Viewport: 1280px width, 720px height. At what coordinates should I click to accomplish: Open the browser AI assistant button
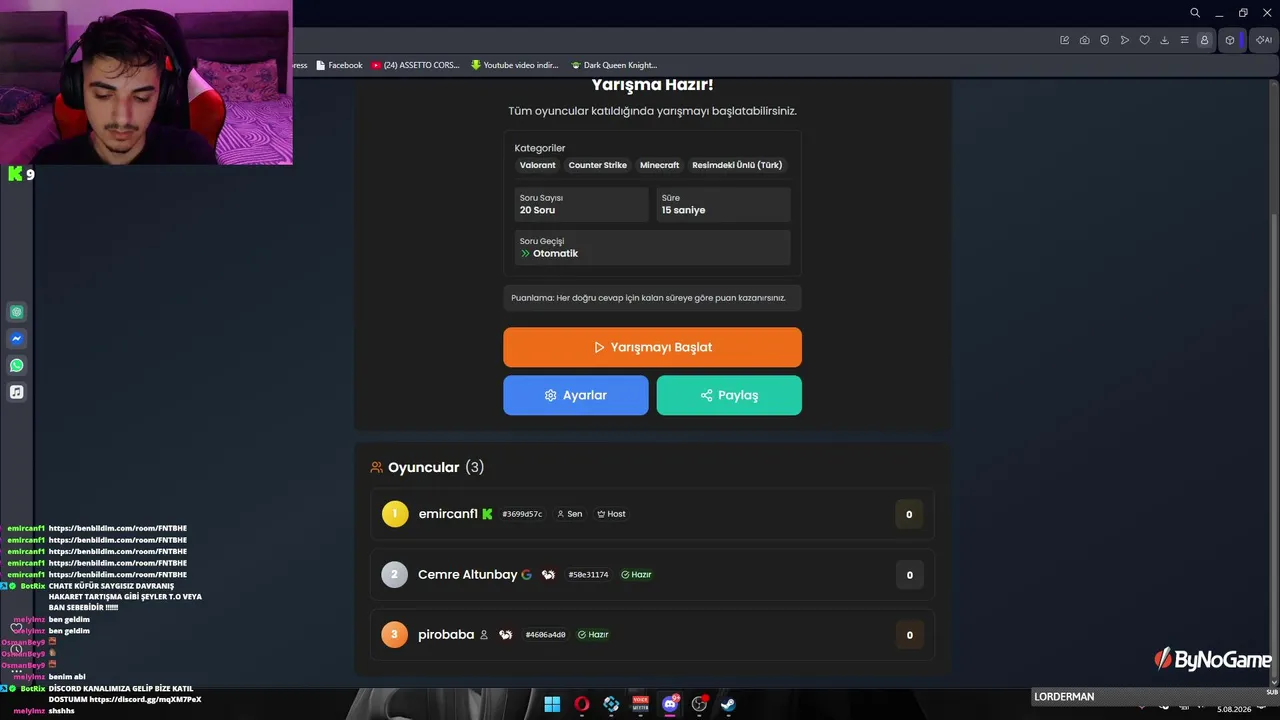click(x=1264, y=40)
